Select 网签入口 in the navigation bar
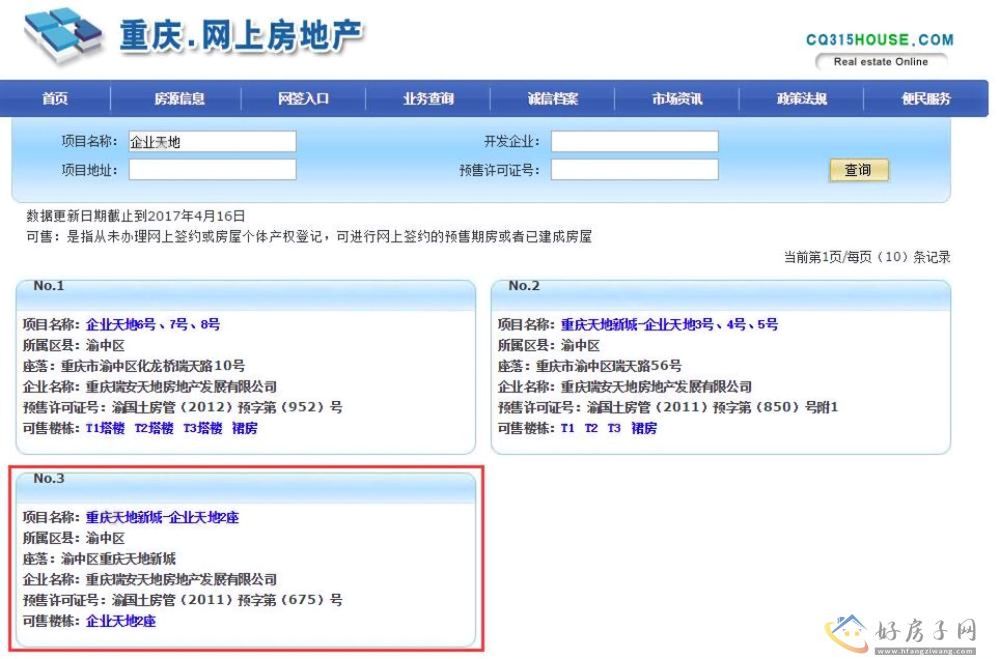This screenshot has height=659, width=1000. pyautogui.click(x=303, y=99)
